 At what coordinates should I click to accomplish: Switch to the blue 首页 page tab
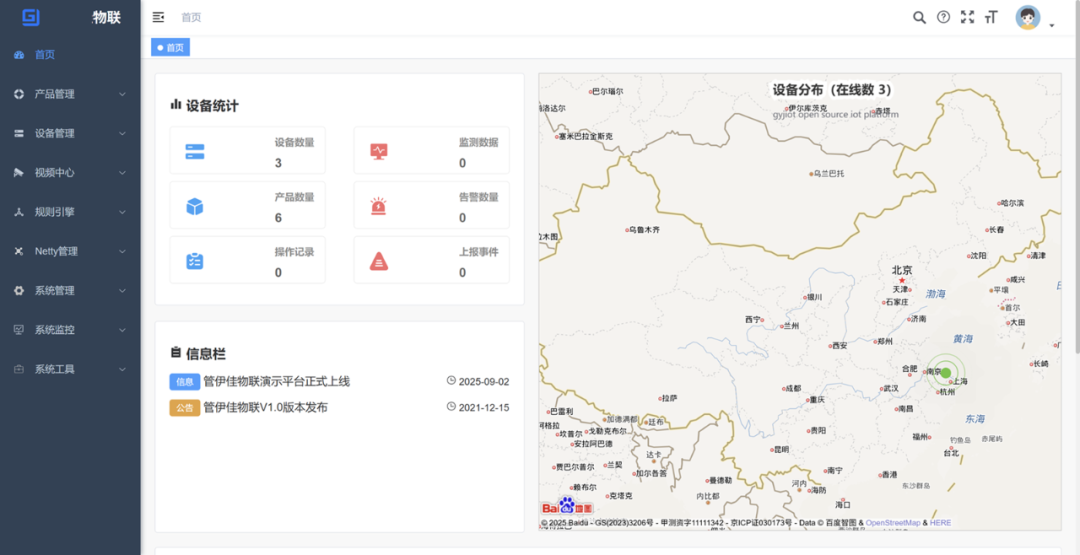[x=170, y=48]
